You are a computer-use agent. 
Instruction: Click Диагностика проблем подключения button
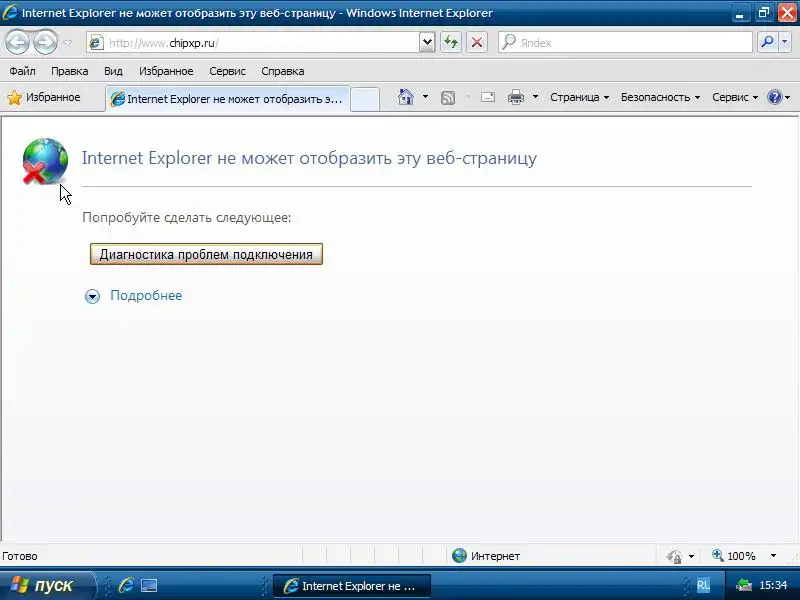[206, 254]
